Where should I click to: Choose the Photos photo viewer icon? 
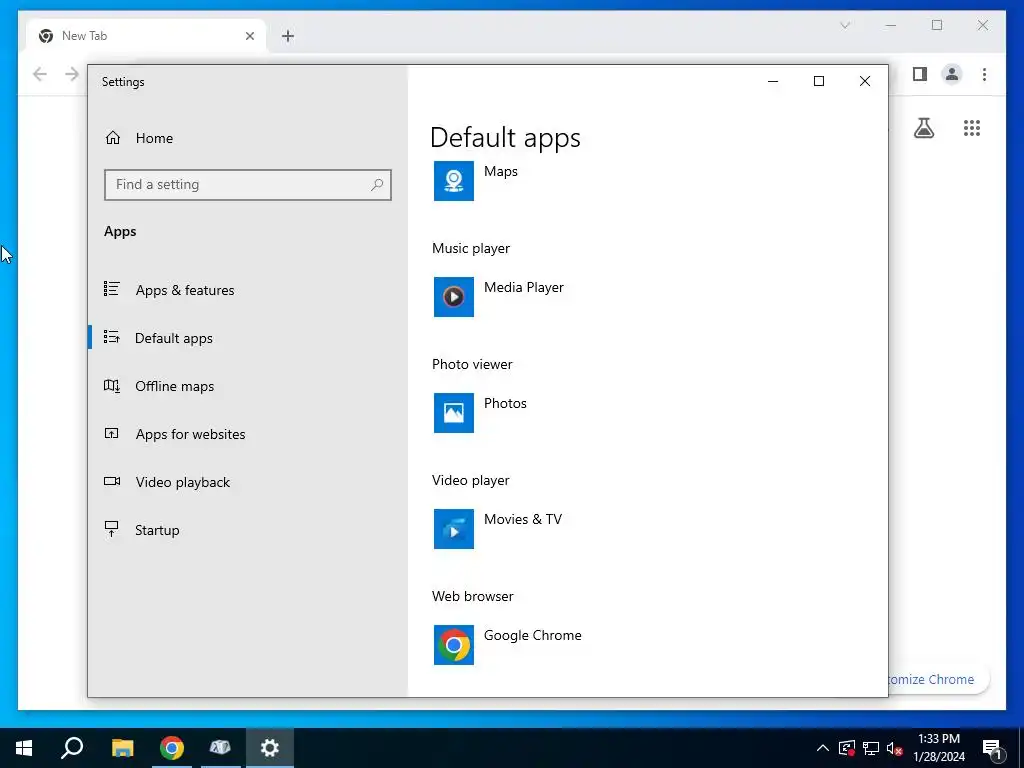[x=454, y=413]
